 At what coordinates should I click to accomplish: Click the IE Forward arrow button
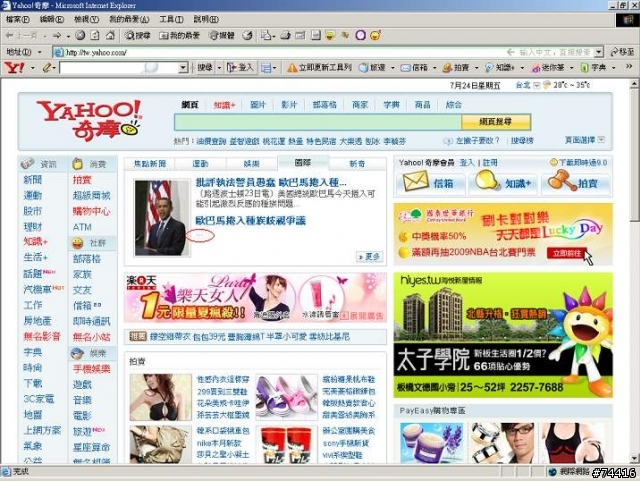[57, 36]
